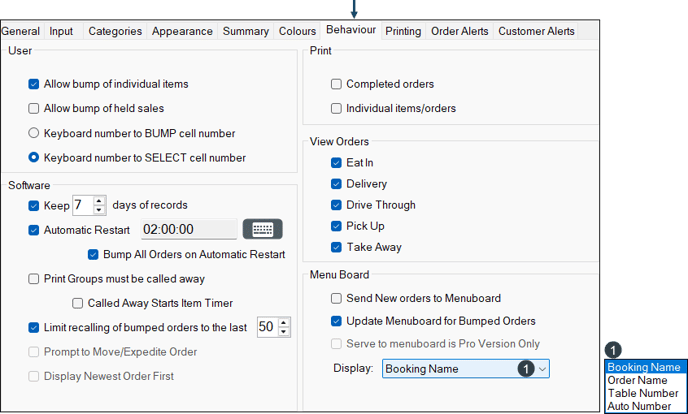
Task: Enable Send New orders to Menuboard
Action: [336, 299]
